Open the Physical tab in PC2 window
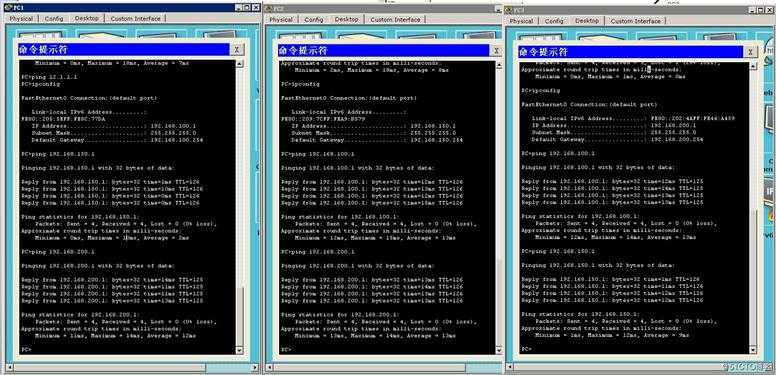 (281, 20)
